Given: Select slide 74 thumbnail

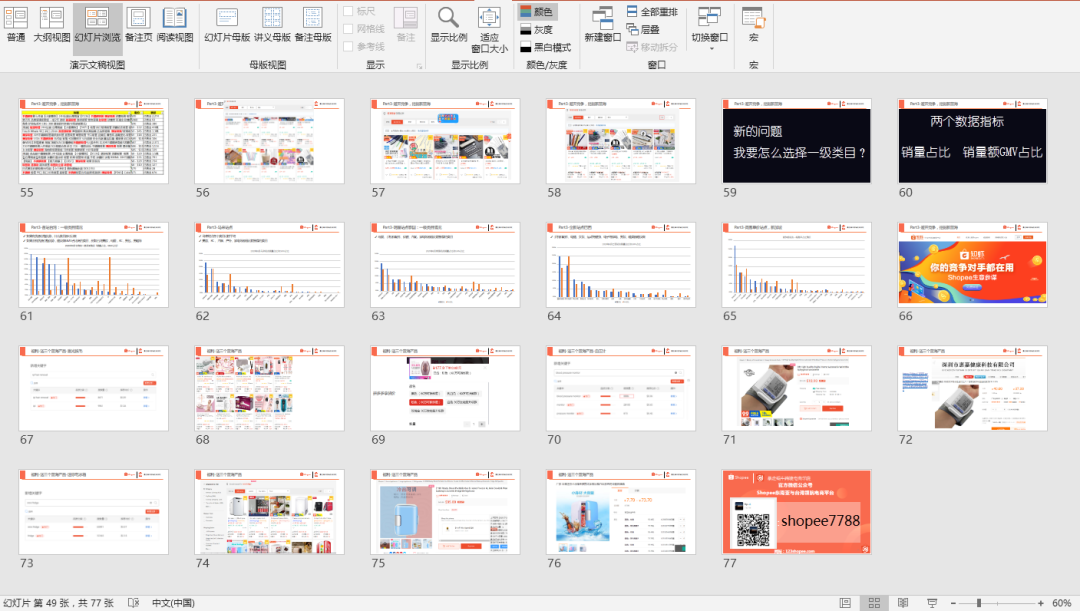Looking at the screenshot, I should pos(269,512).
